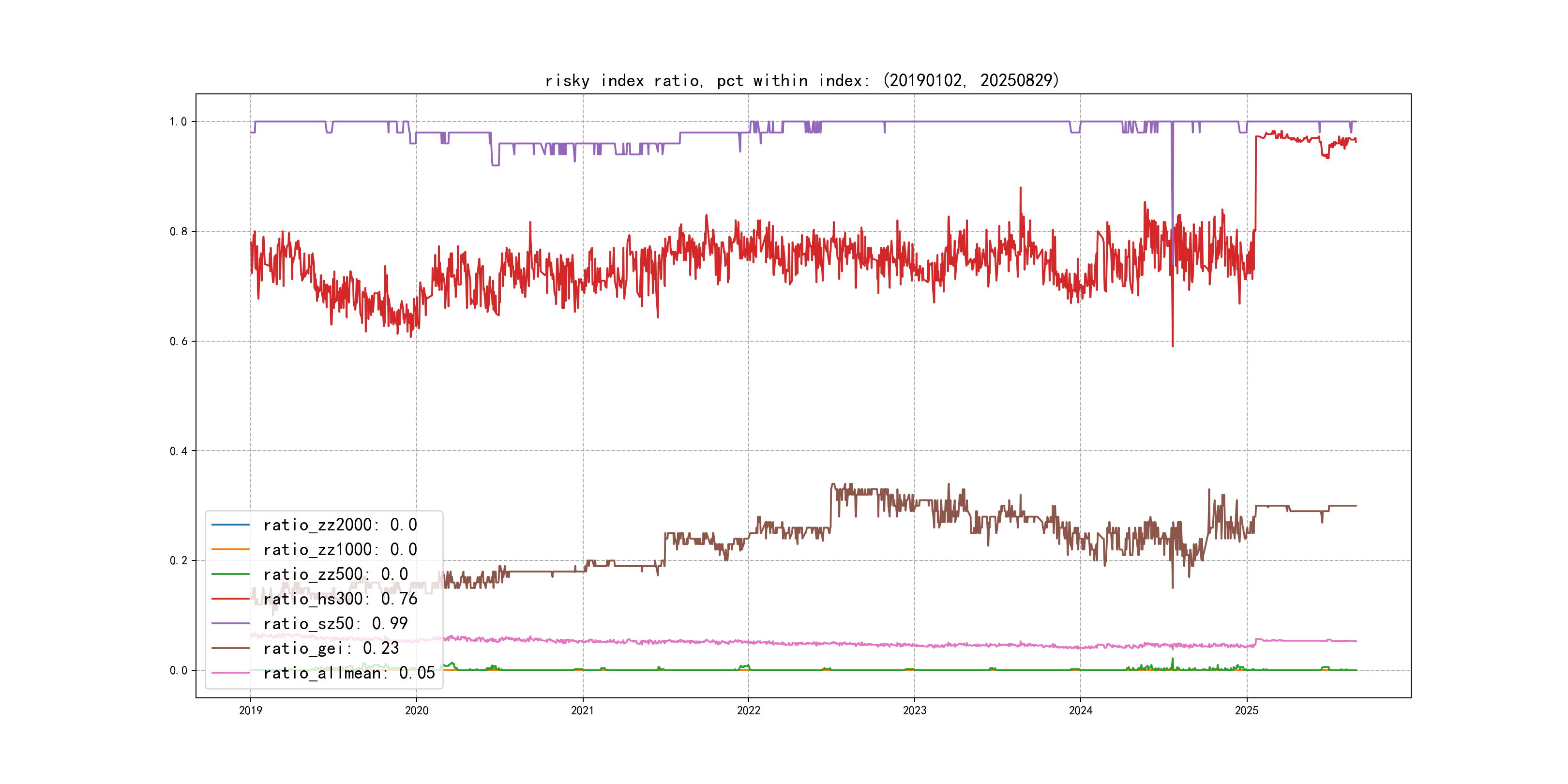
Task: Click the 1.0 y-axis tick label
Action: point(179,122)
